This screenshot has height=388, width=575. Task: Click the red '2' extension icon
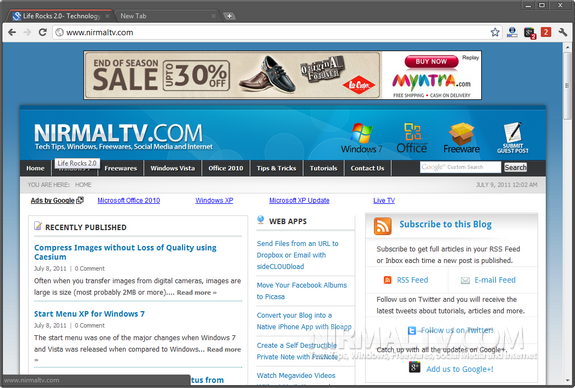(x=546, y=32)
